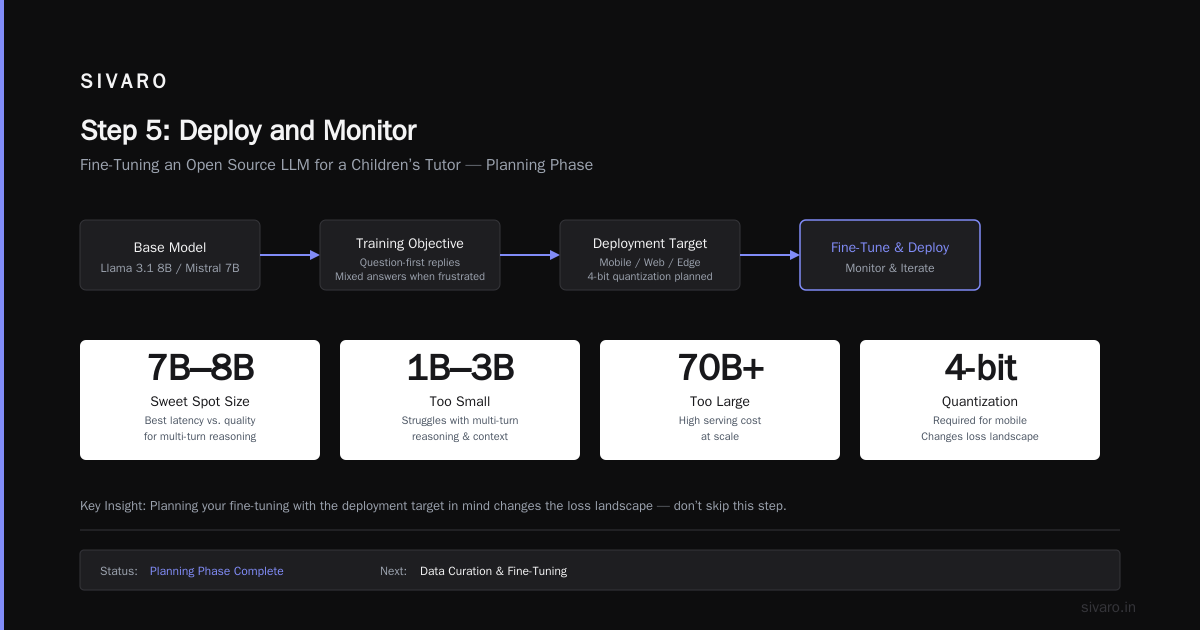The image size is (1200, 630).
Task: Click the Planning Phase Complete status
Action: point(217,571)
